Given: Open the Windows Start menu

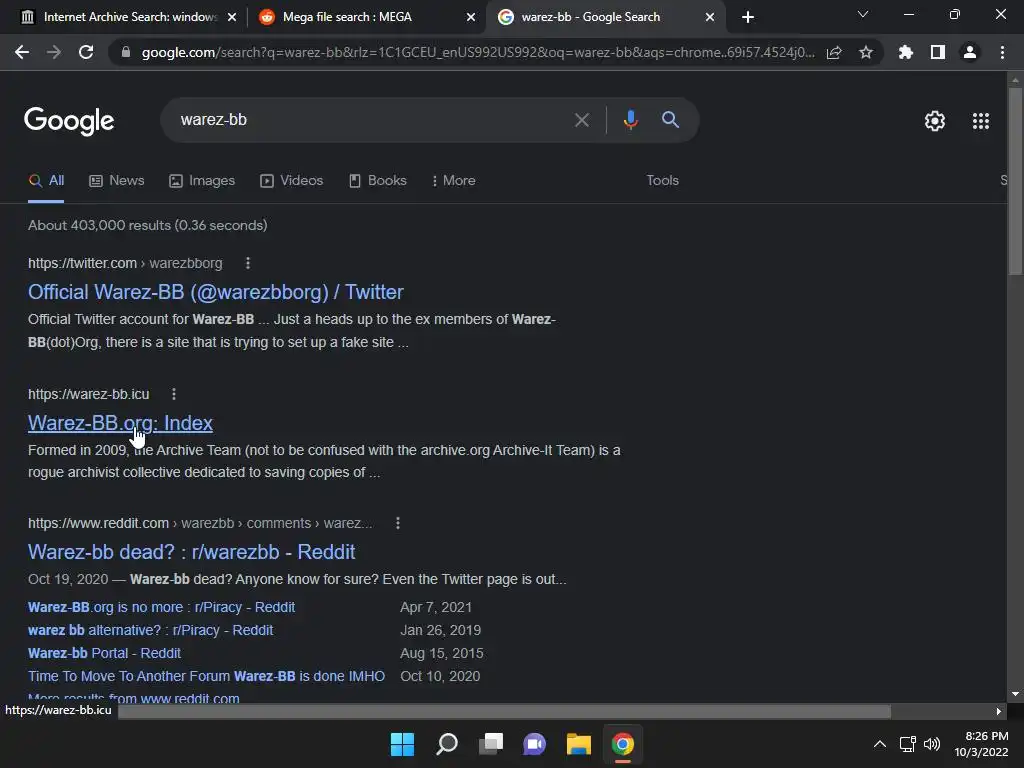Looking at the screenshot, I should 402,744.
